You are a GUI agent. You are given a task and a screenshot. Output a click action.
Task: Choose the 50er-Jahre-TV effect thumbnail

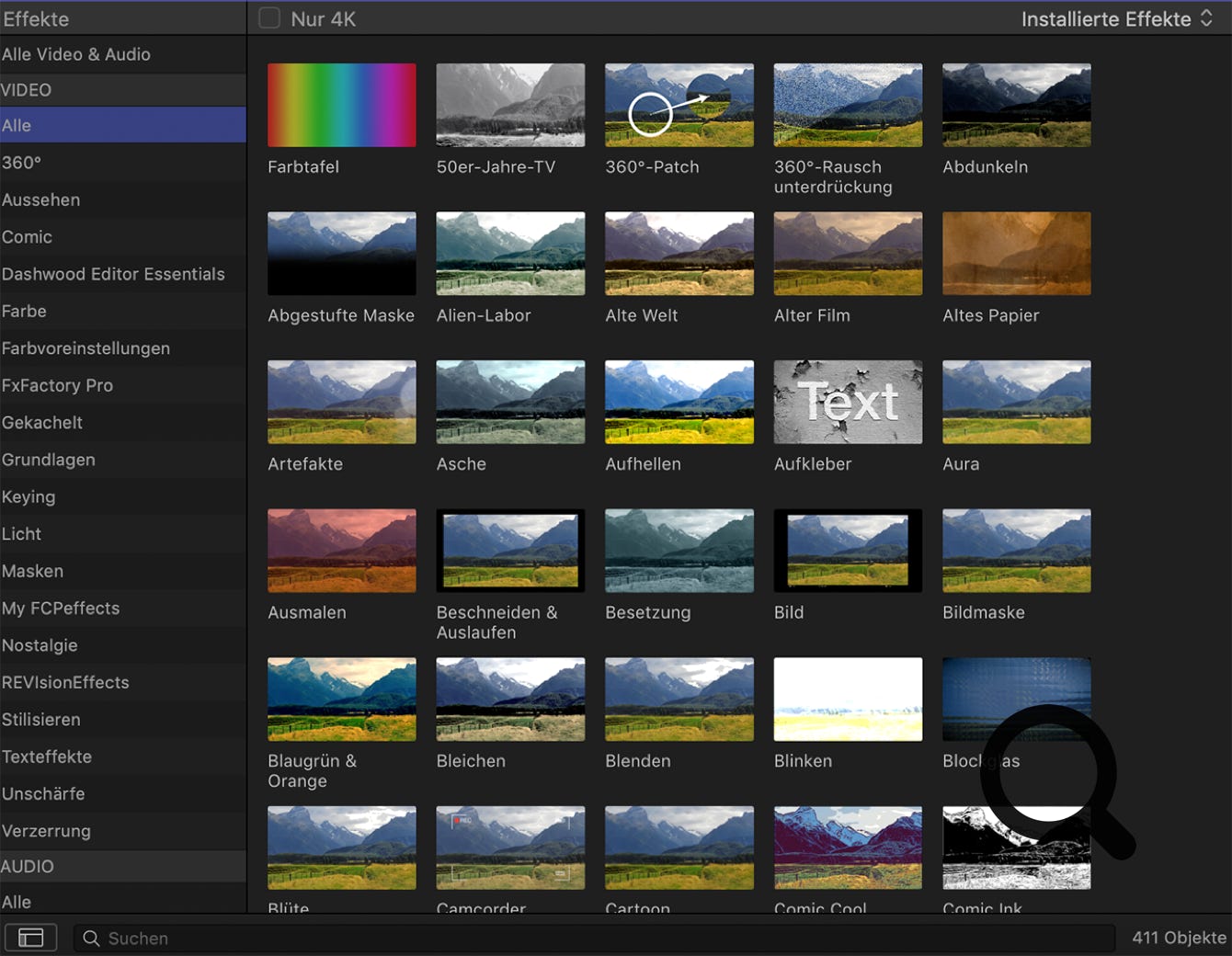(x=510, y=105)
